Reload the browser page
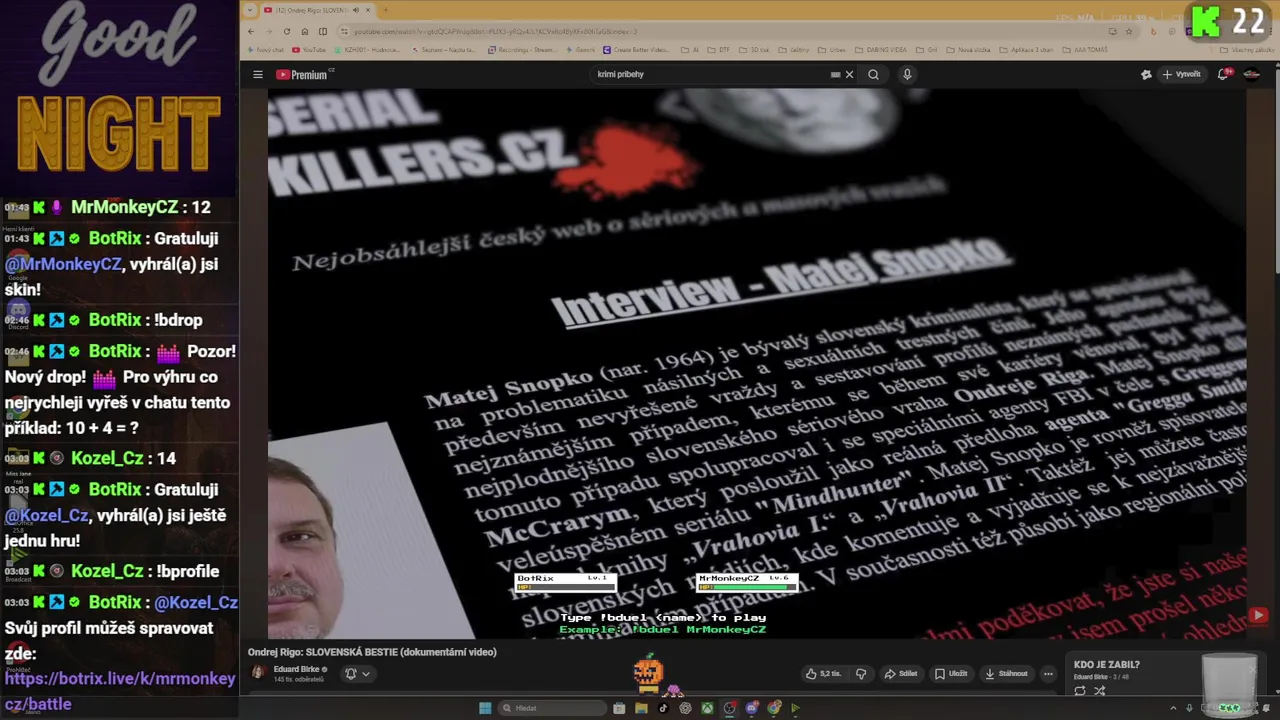1280x720 pixels. pyautogui.click(x=287, y=31)
